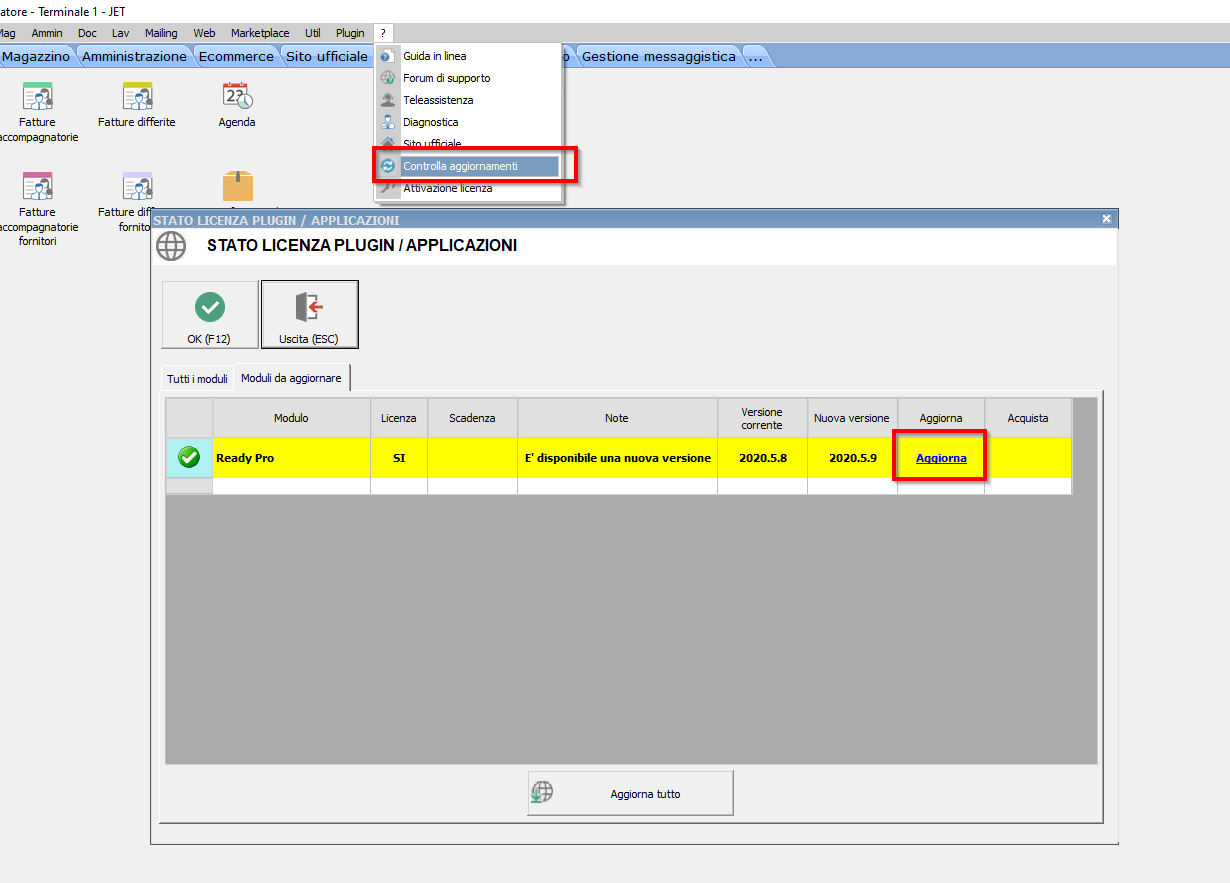The image size is (1230, 883).
Task: Open the Util menu
Action: (x=313, y=33)
